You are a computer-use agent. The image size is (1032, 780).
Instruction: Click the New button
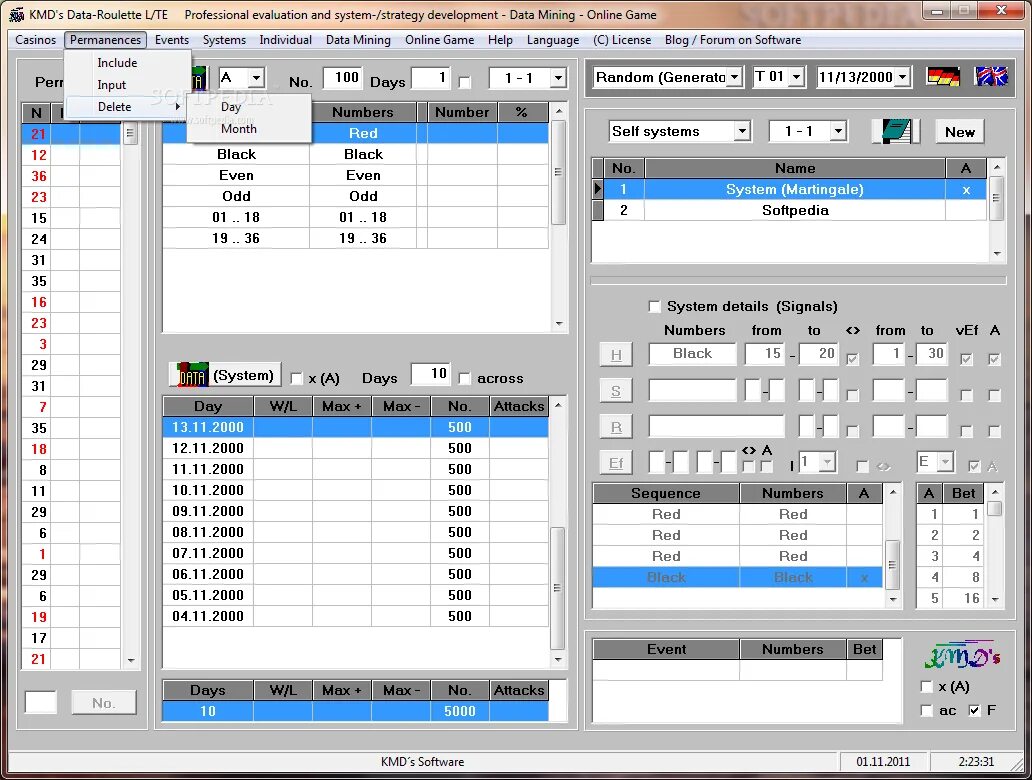[960, 132]
